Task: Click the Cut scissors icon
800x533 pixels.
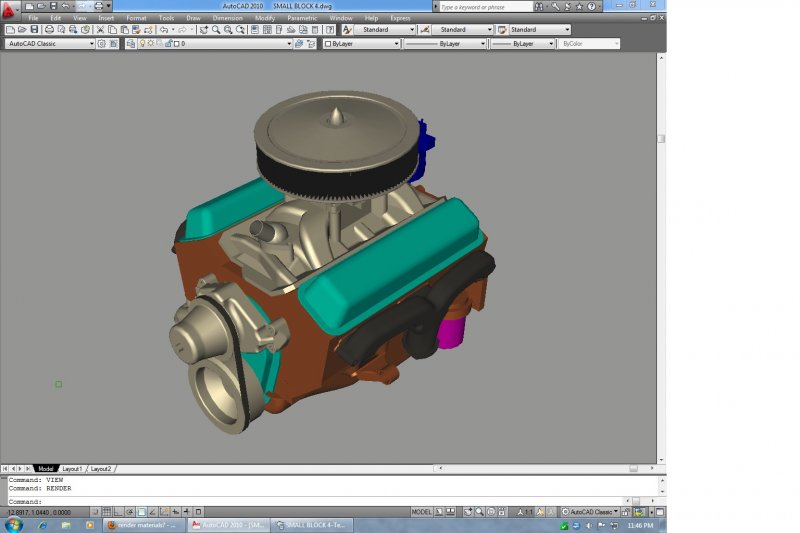Action: point(100,30)
